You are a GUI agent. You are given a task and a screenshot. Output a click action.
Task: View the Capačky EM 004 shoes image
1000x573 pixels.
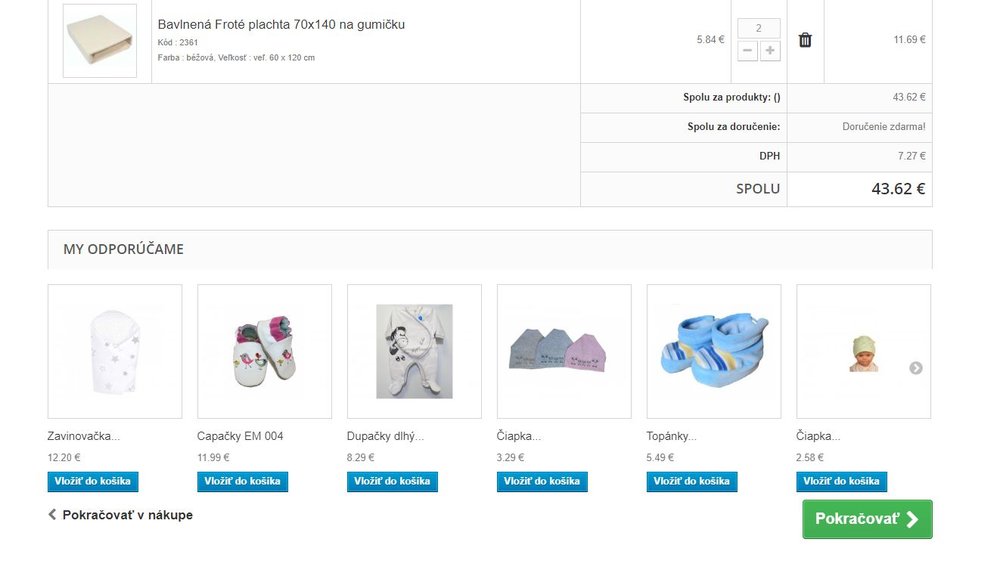click(265, 352)
